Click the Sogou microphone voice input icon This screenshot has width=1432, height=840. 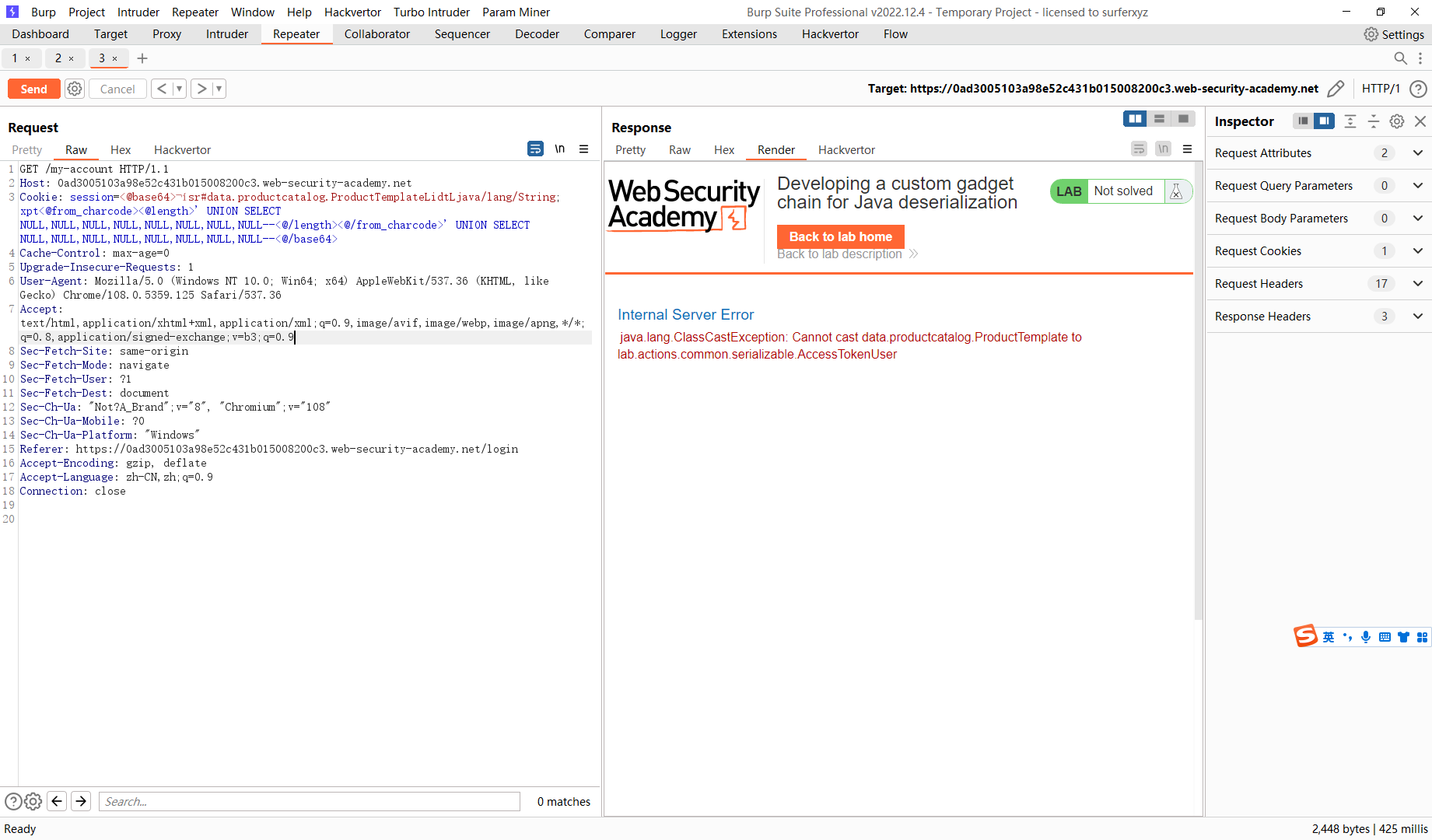(x=1366, y=637)
